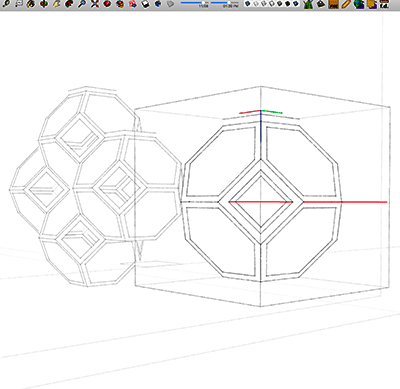Adjust the shadow time-of-day slider handle

point(229,3)
